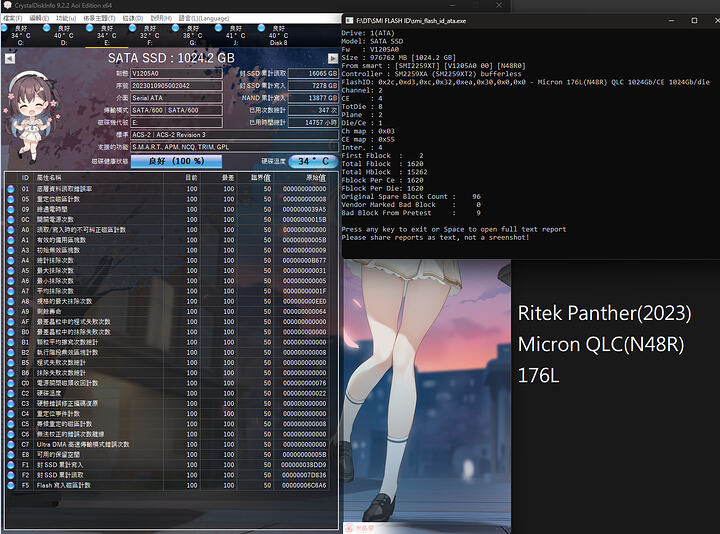Select the C7 Ultra DMA error attribute row

[x=167, y=444]
